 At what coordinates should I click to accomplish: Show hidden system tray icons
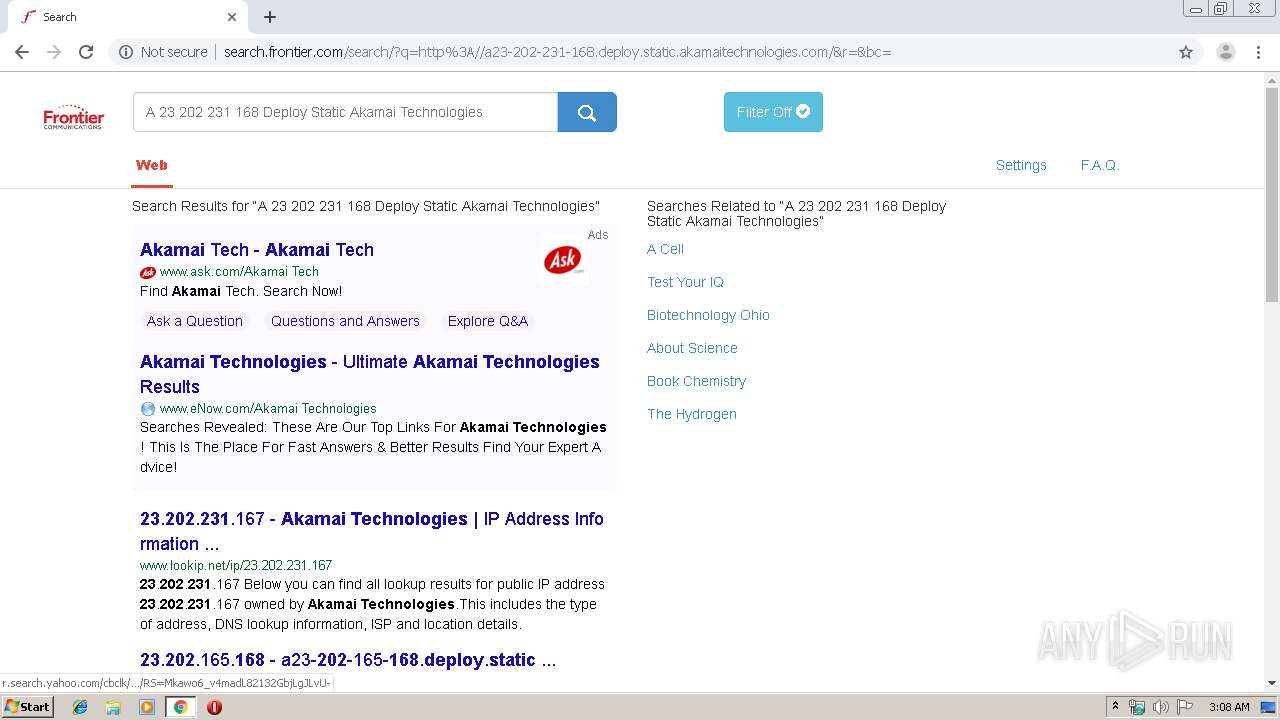coord(1115,707)
